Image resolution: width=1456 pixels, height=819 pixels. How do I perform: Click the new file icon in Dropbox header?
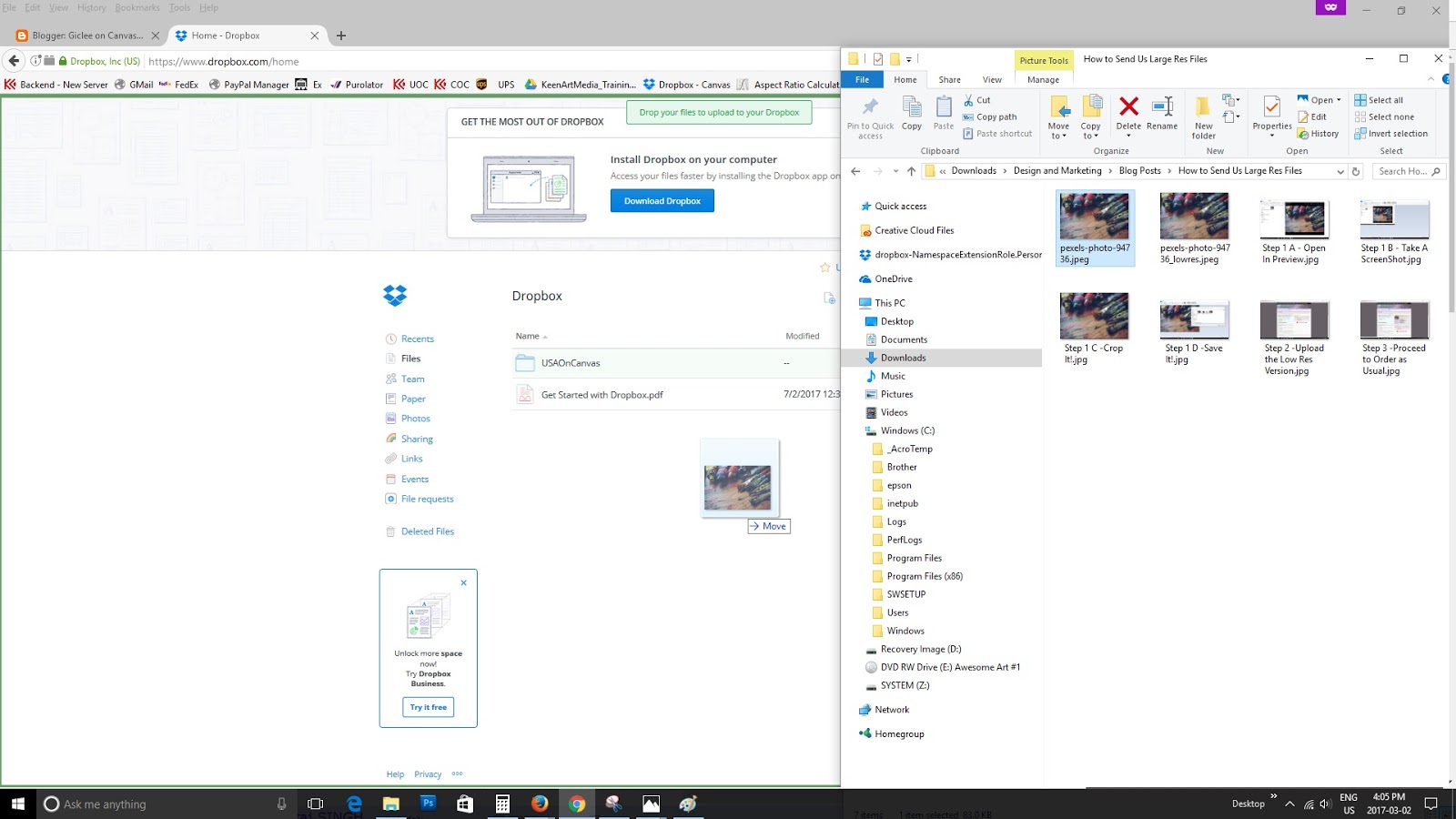point(830,298)
